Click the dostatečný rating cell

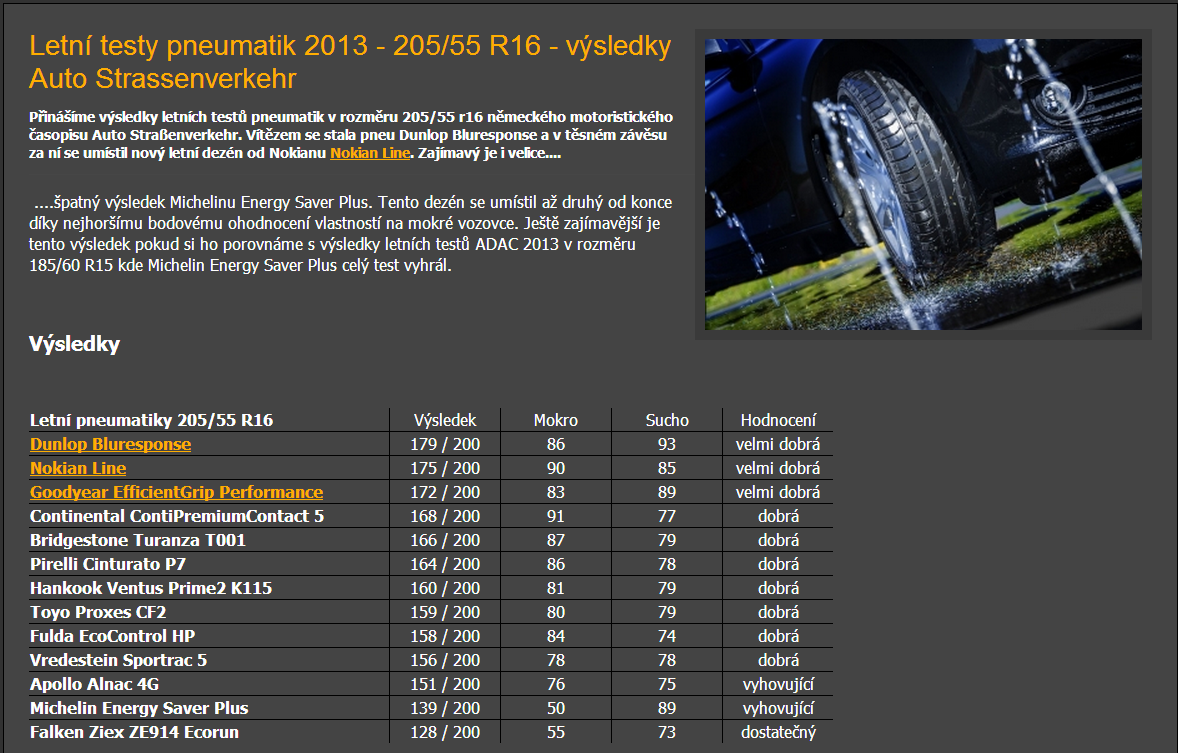click(x=778, y=732)
